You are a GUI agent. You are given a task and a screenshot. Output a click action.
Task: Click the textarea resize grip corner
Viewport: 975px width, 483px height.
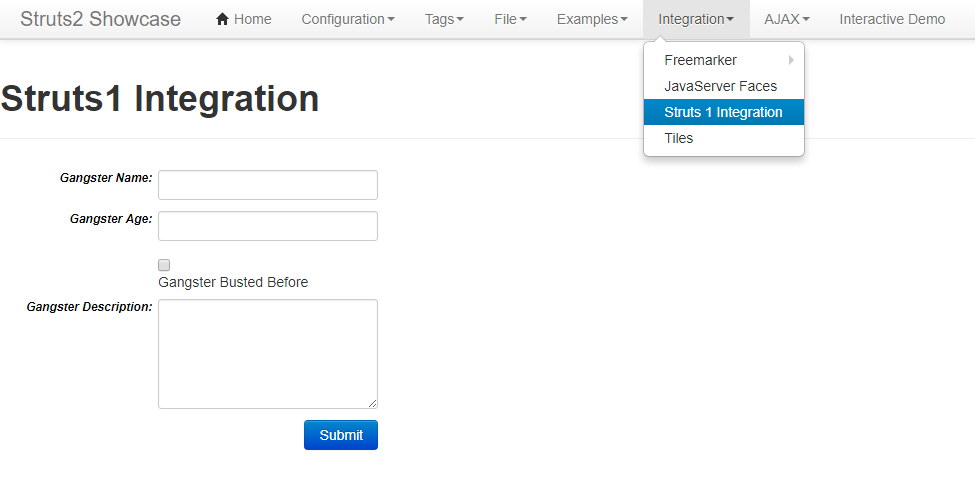[372, 403]
